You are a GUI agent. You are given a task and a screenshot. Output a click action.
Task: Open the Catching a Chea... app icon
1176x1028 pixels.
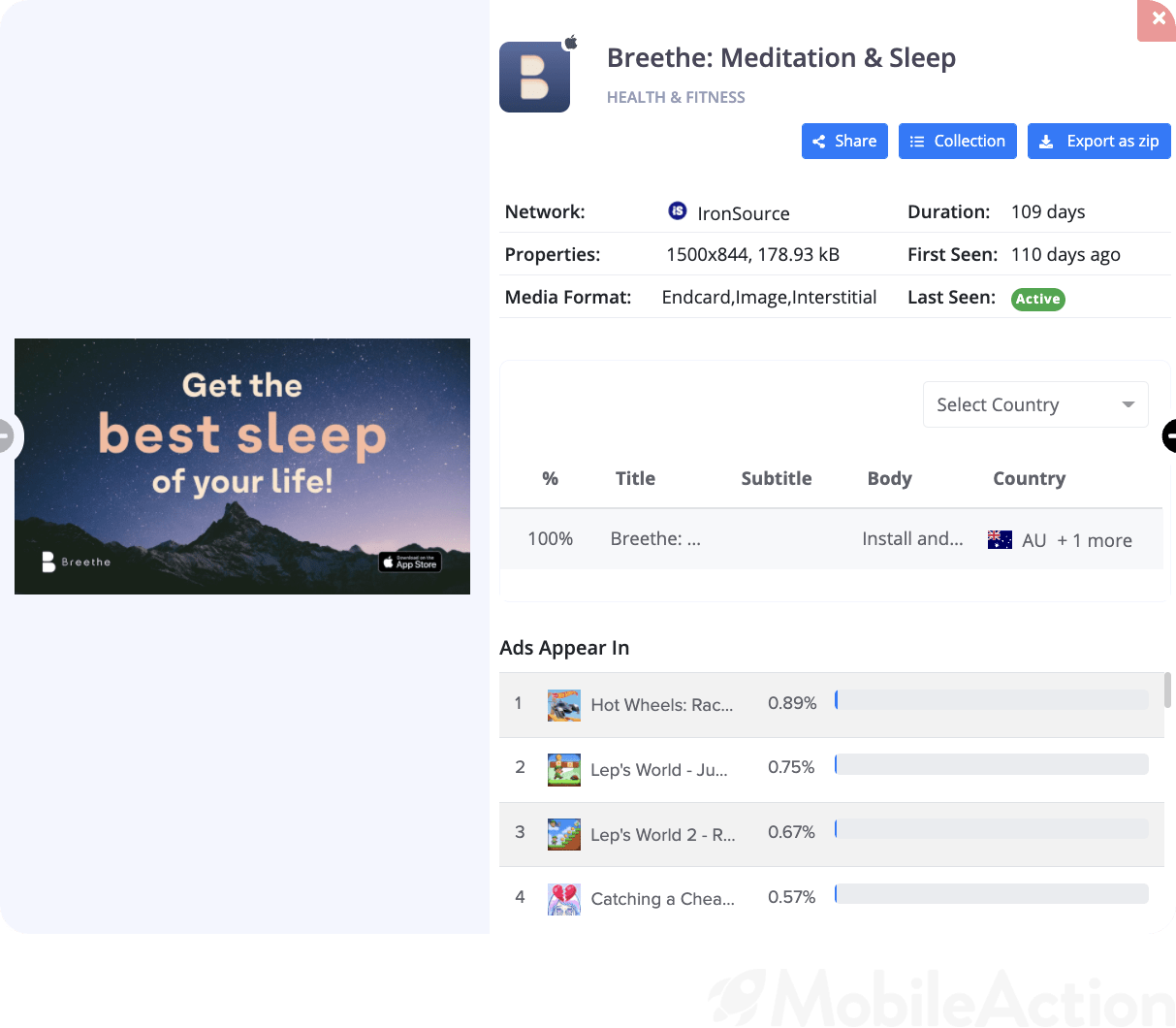pyautogui.click(x=564, y=899)
